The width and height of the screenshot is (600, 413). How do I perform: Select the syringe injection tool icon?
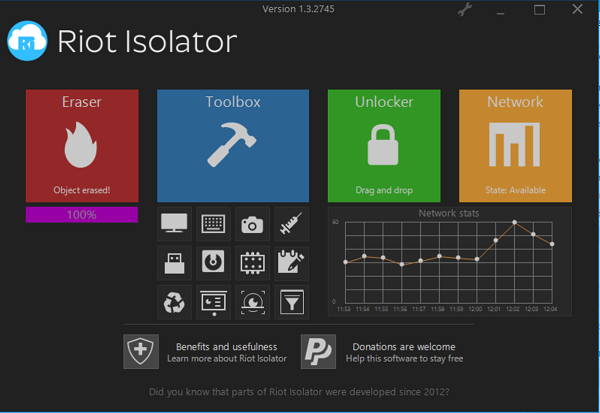(x=291, y=224)
